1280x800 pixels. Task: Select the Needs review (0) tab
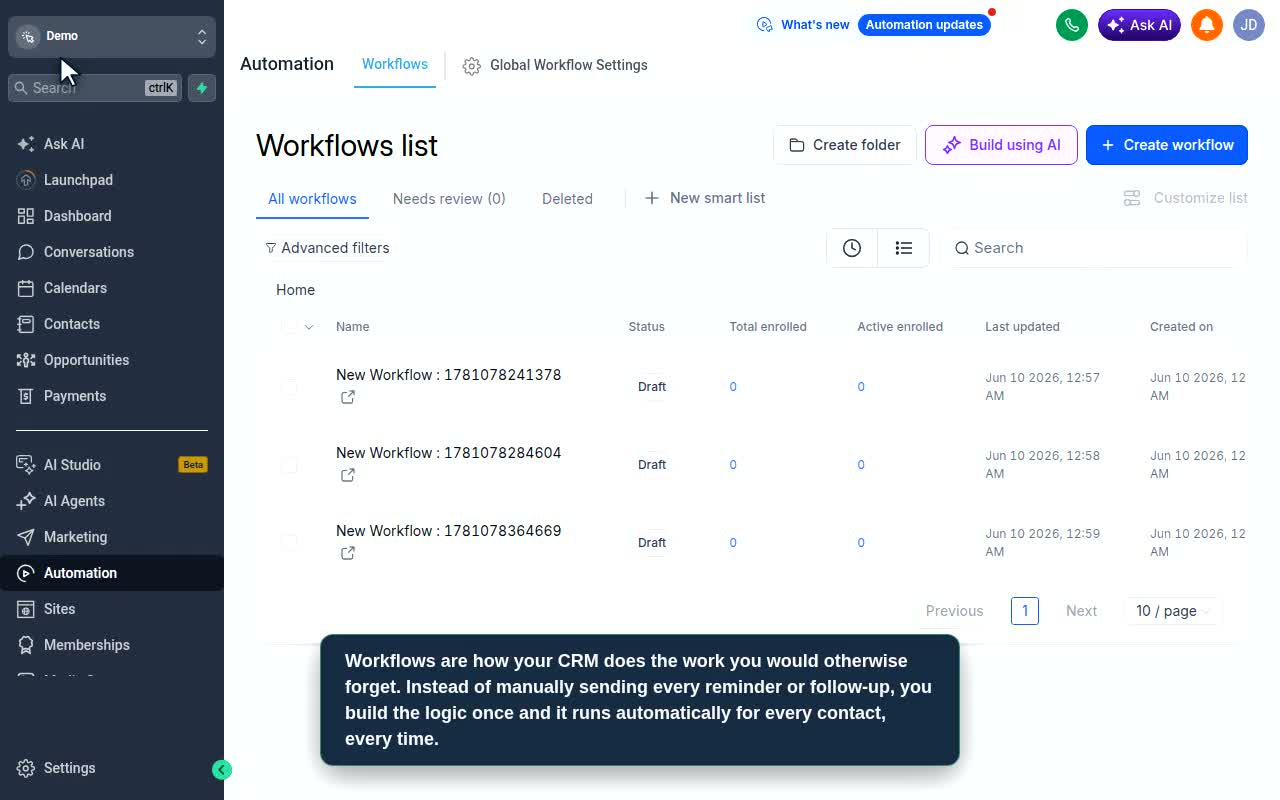click(x=449, y=199)
